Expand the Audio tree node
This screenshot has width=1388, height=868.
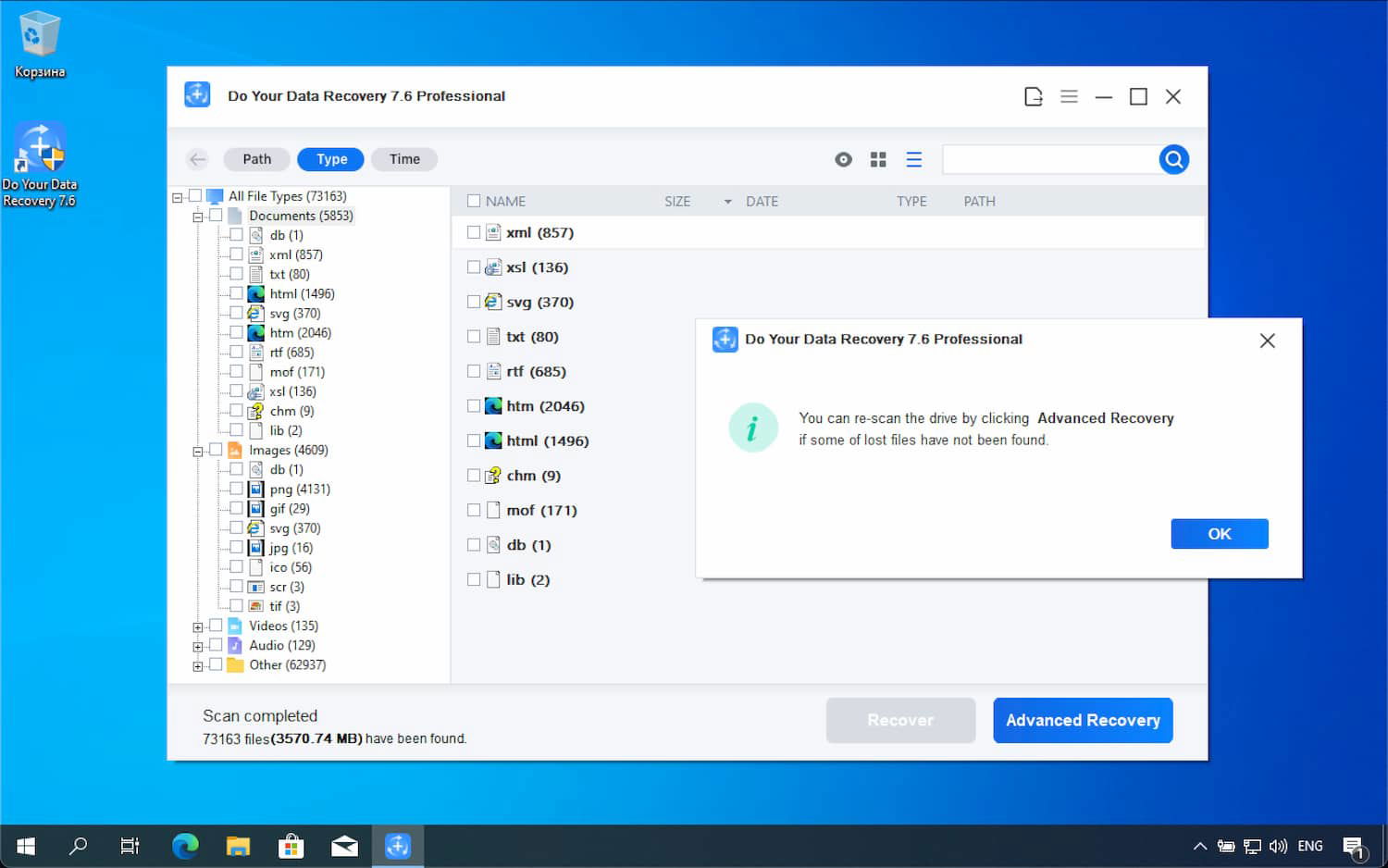coord(197,647)
